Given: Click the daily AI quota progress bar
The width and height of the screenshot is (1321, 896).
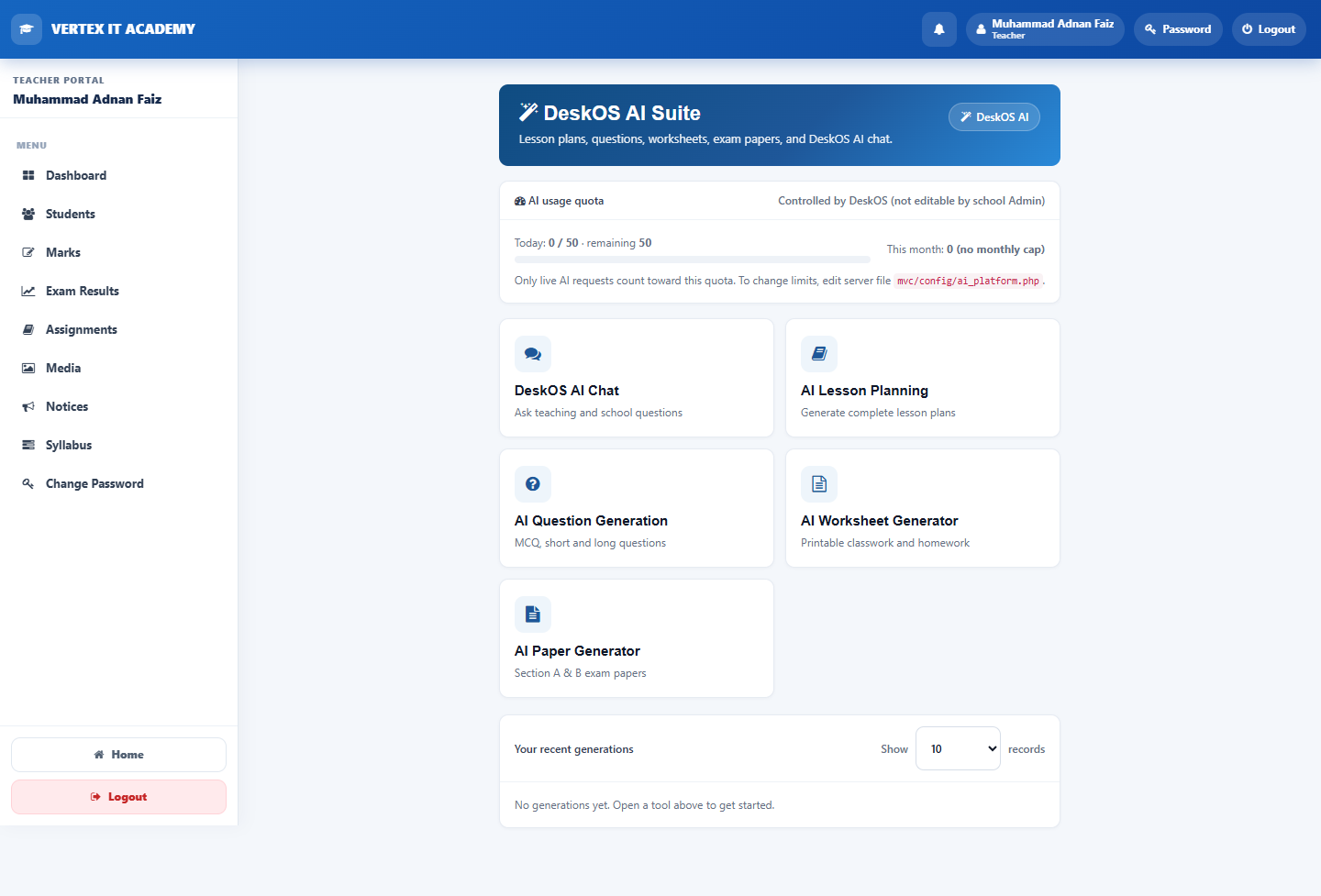Looking at the screenshot, I should tap(693, 260).
